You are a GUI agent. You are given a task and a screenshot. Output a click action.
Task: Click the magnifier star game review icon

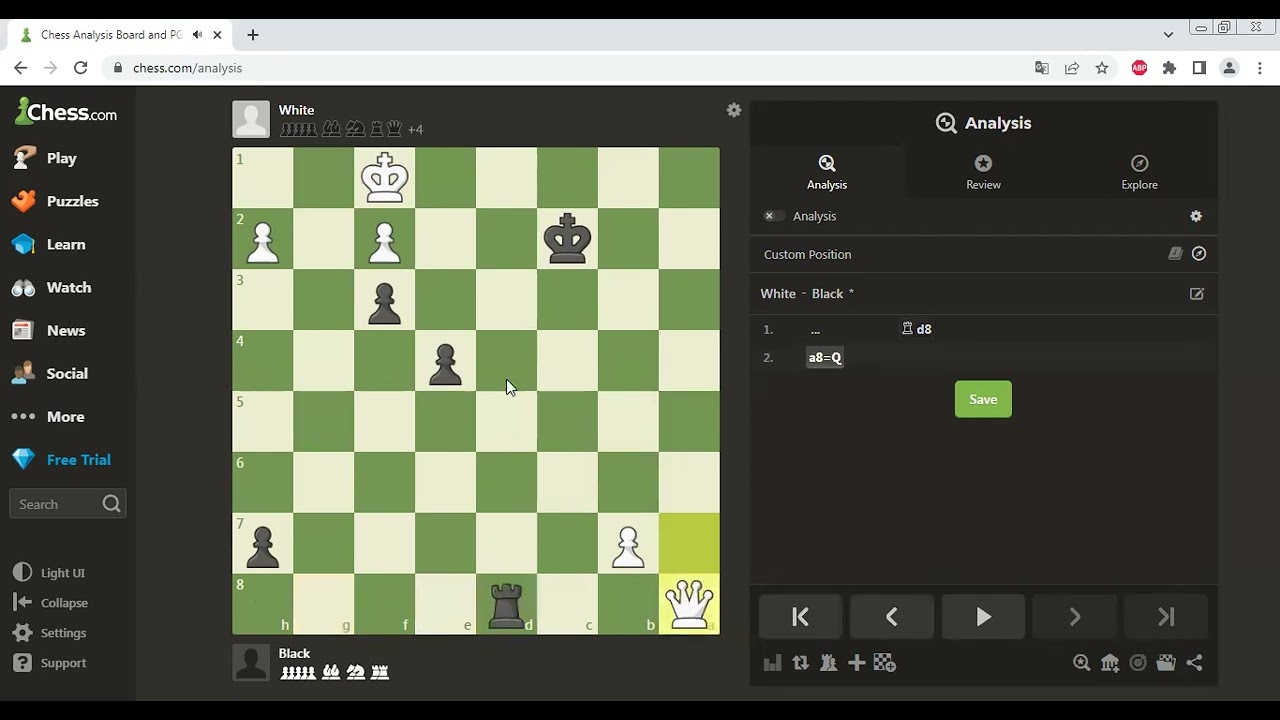pyautogui.click(x=1081, y=663)
